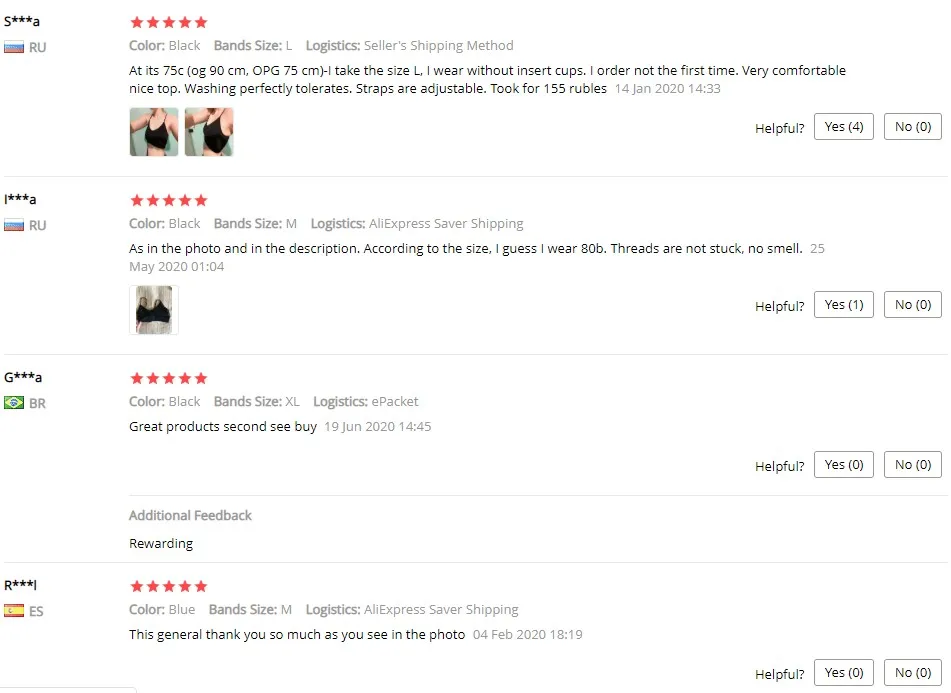Click the star rating on R***l's review

(169, 586)
